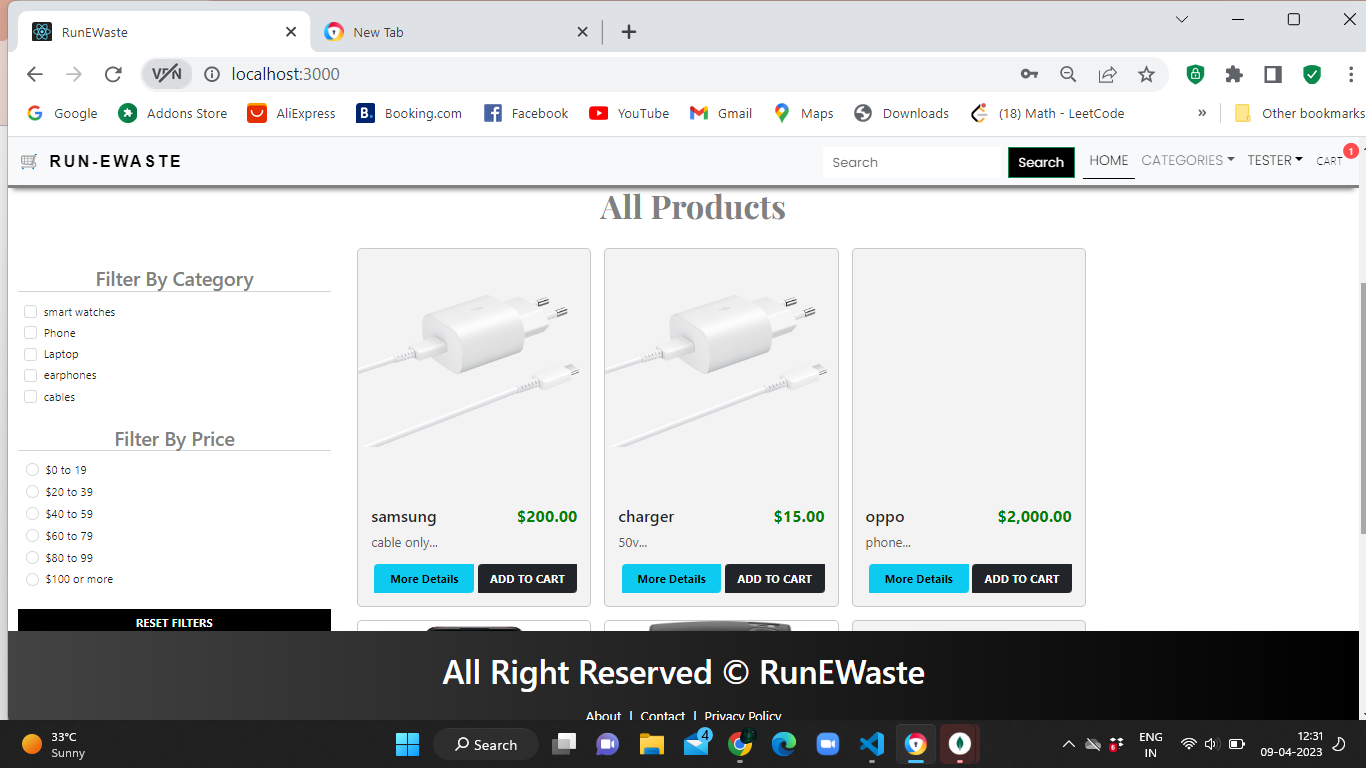Click the VPN icon in address bar
1366x768 pixels.
(167, 73)
